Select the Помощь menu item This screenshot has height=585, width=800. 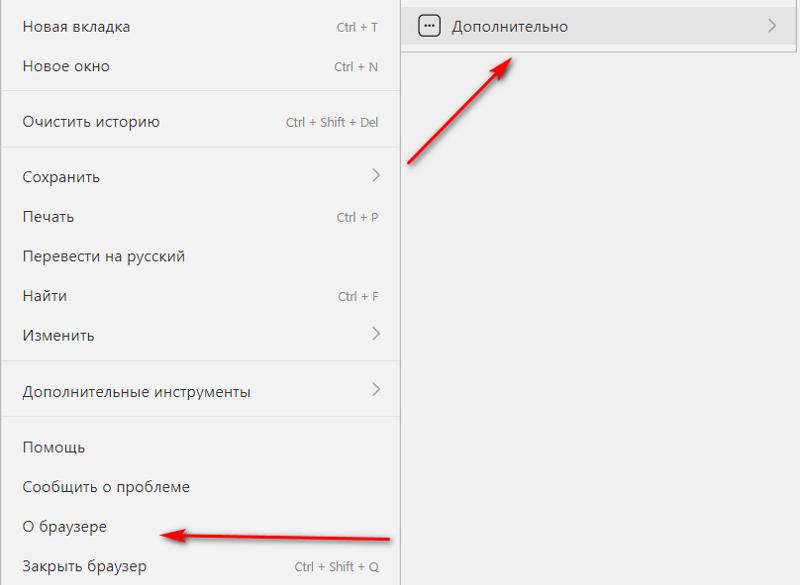pyautogui.click(x=201, y=447)
